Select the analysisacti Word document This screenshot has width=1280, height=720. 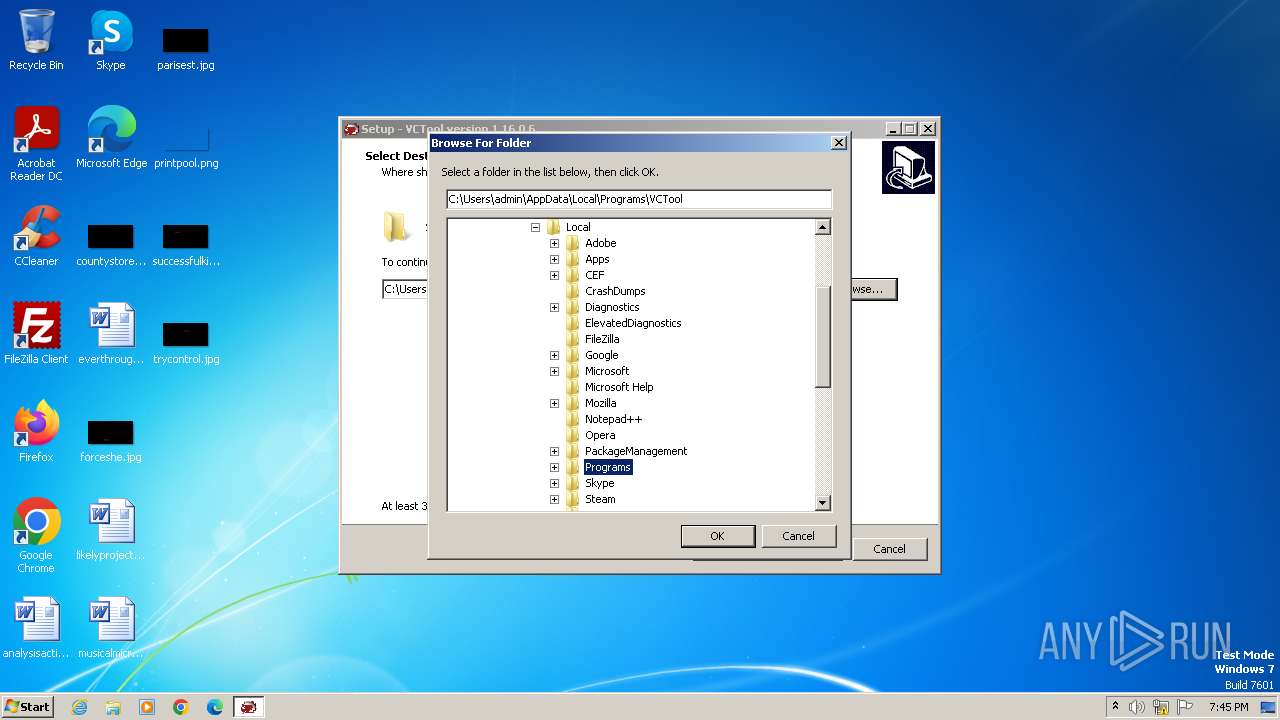[36, 628]
